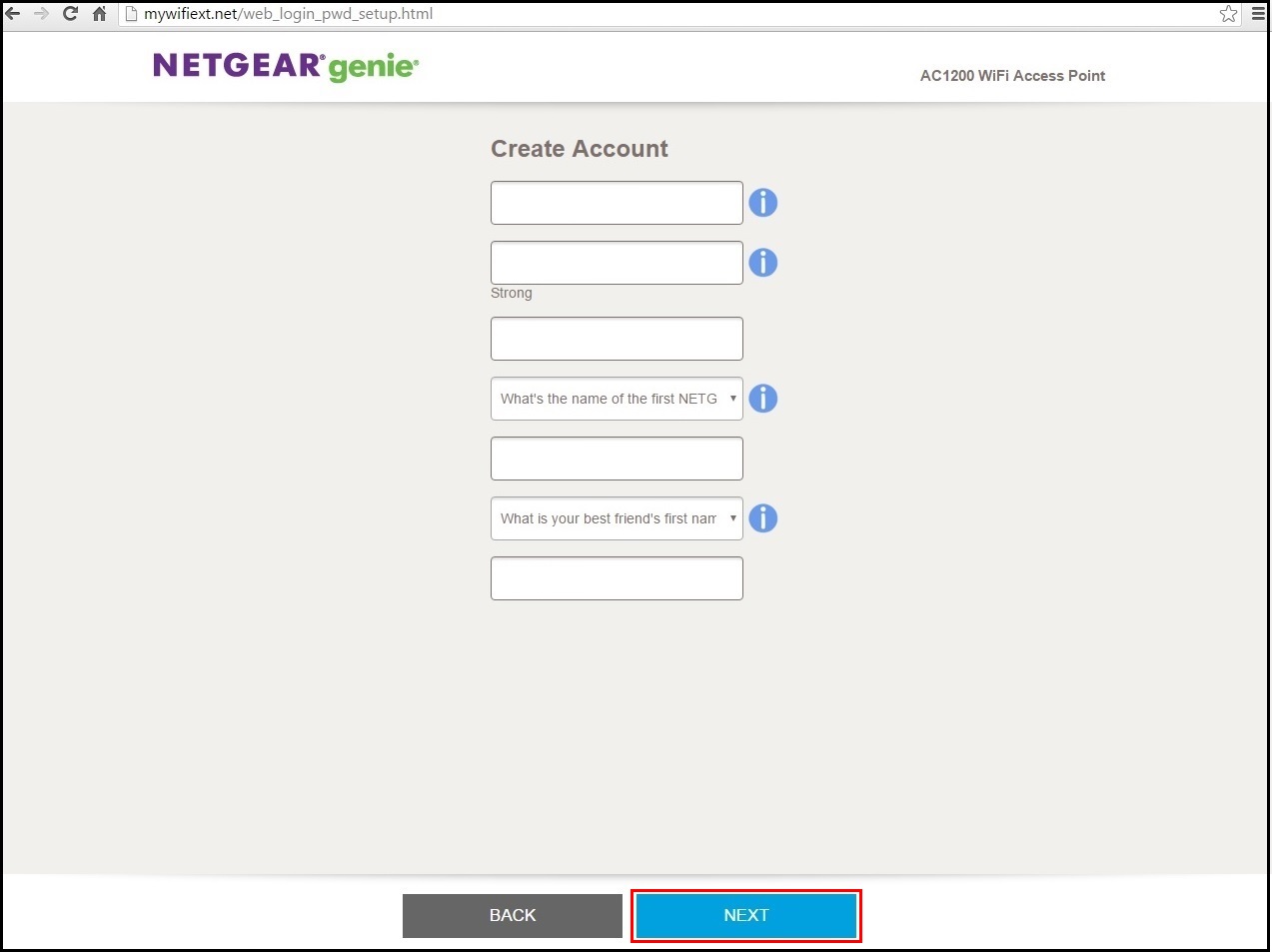Viewport: 1272px width, 952px height.
Task: Open the "What is your best friend's first name" dropdown
Action: [617, 518]
